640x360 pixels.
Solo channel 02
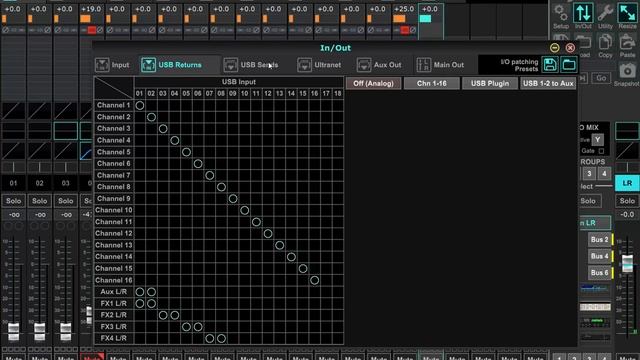[40, 201]
